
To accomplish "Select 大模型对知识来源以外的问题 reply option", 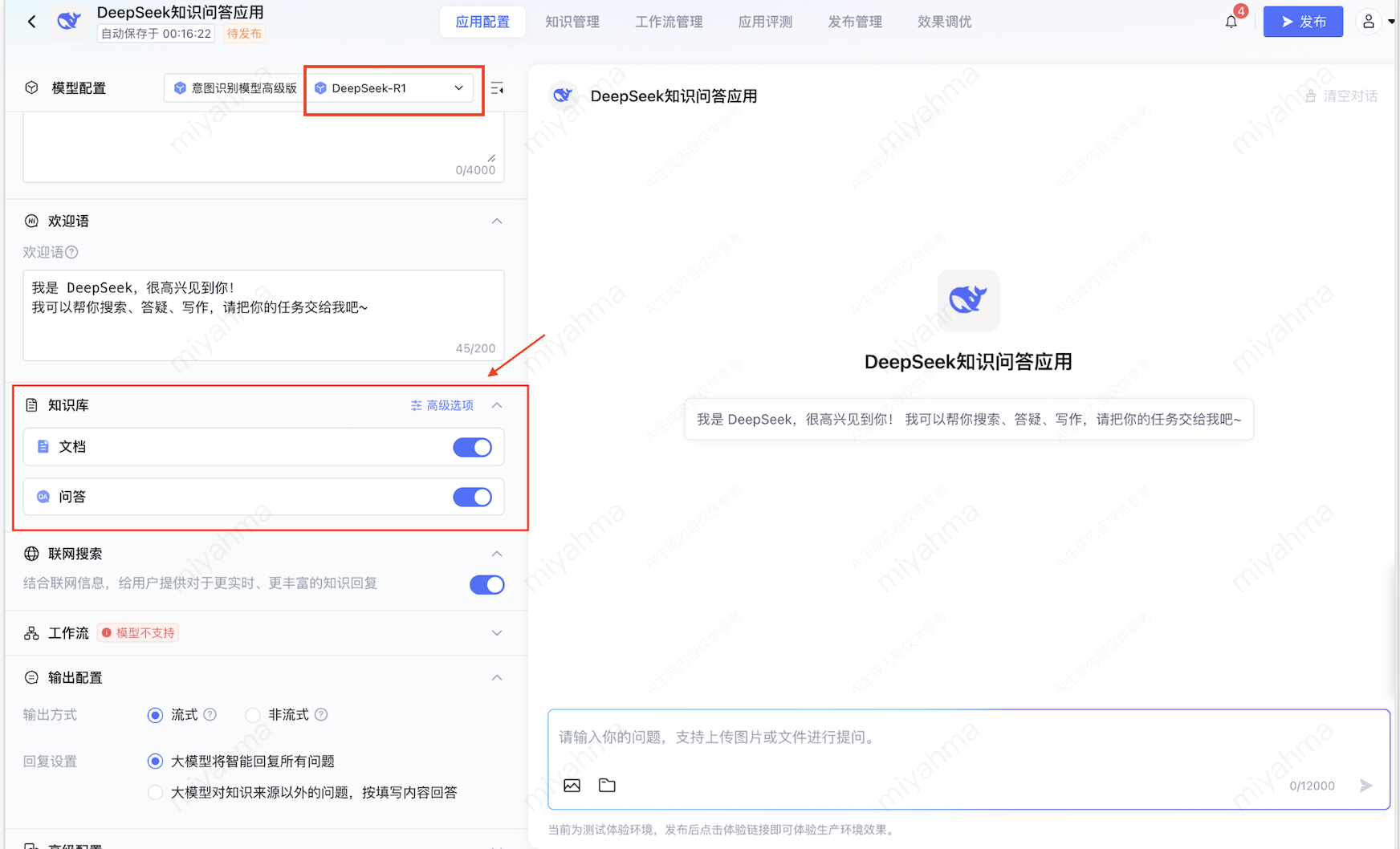I will pyautogui.click(x=155, y=792).
